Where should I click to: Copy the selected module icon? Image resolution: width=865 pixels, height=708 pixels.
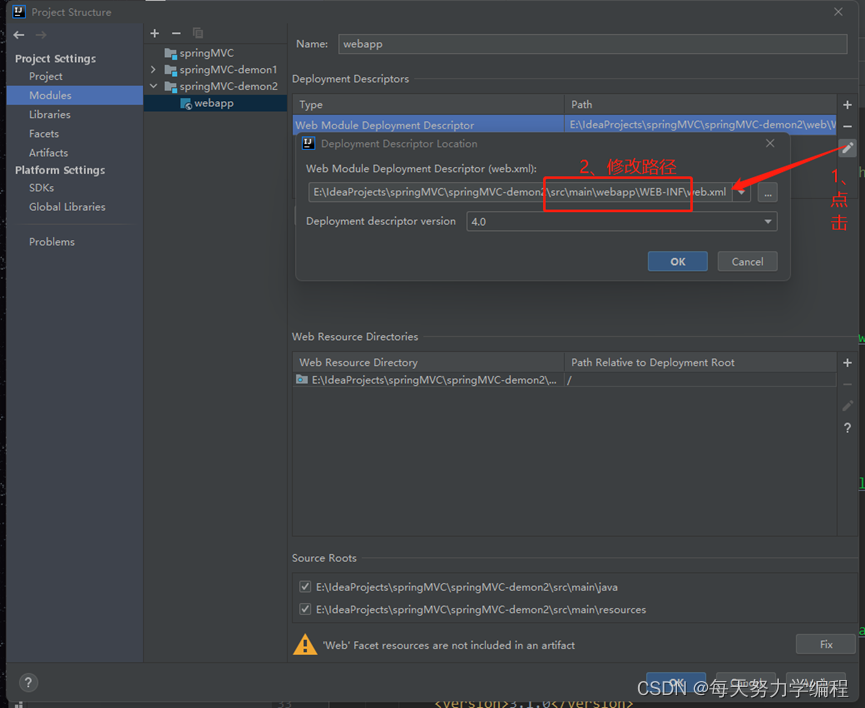click(x=197, y=34)
